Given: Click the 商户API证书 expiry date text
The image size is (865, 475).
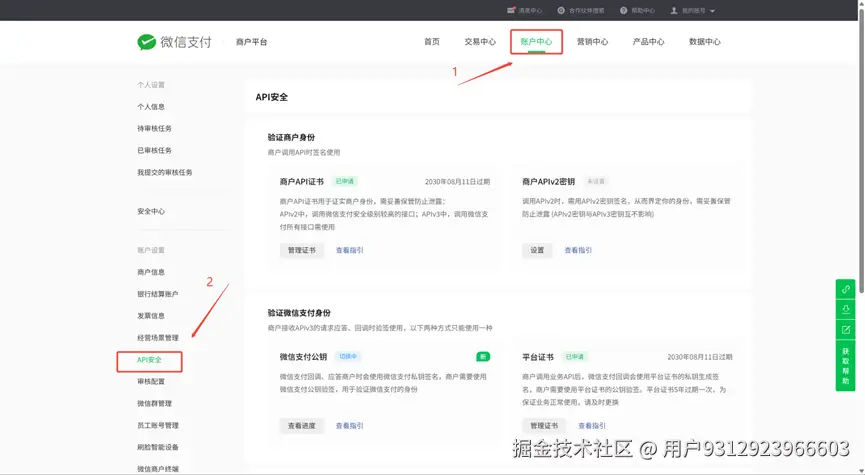Looking at the screenshot, I should (457, 182).
